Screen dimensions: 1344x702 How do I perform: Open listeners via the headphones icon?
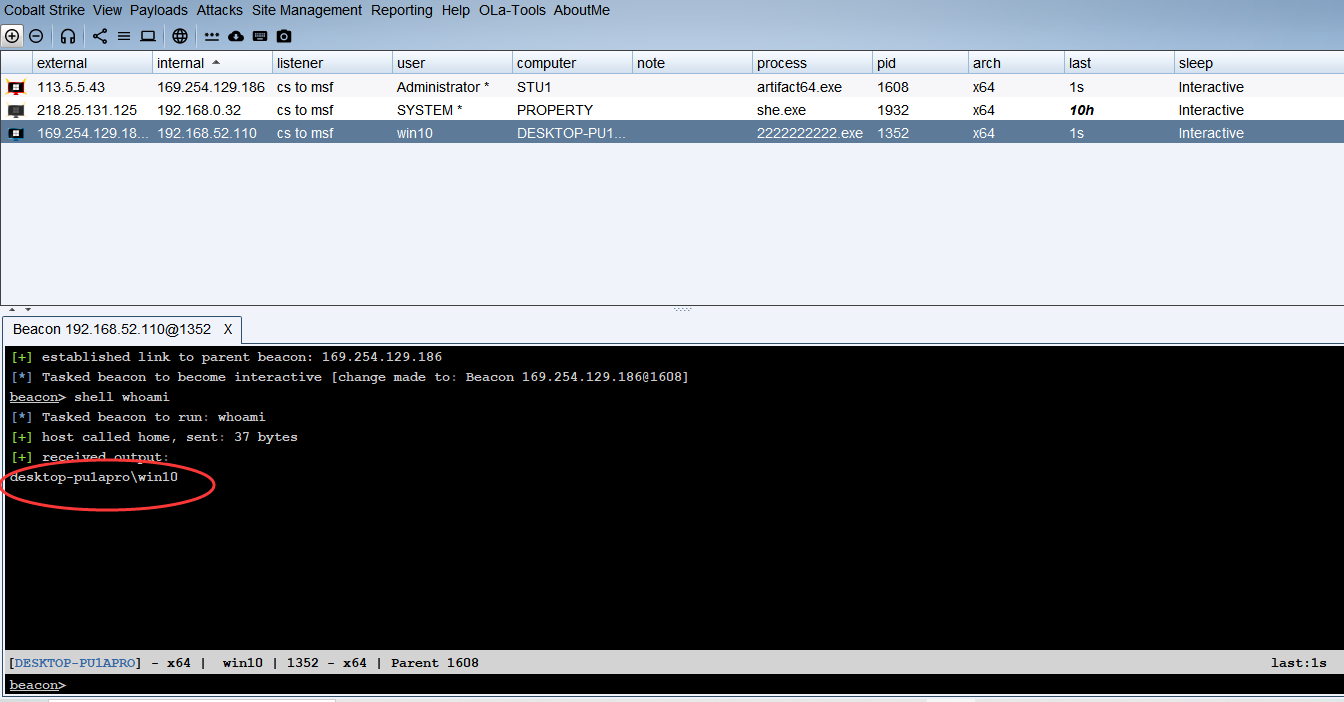pos(68,36)
